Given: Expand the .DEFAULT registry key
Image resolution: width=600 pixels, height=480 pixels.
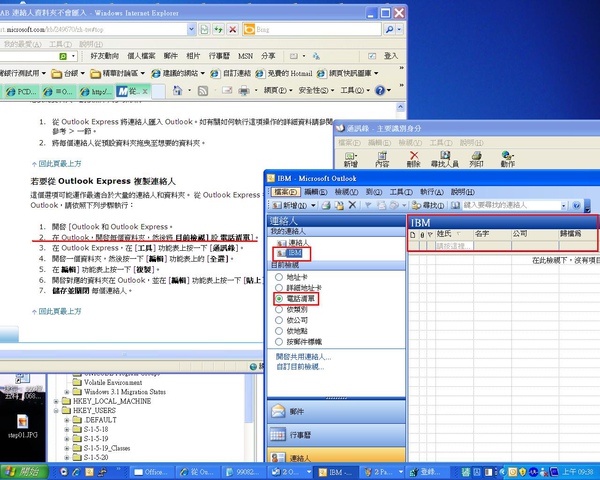Looking at the screenshot, I should (x=67, y=420).
